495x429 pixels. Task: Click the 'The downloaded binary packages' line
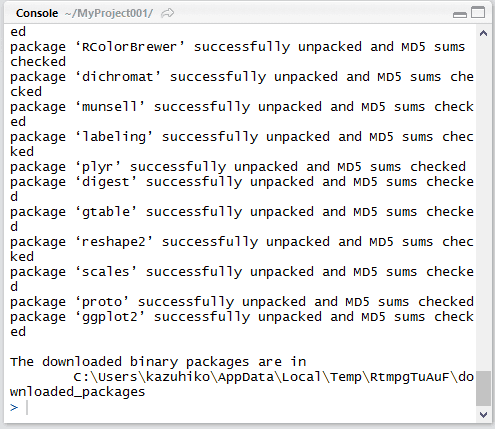pos(158,362)
